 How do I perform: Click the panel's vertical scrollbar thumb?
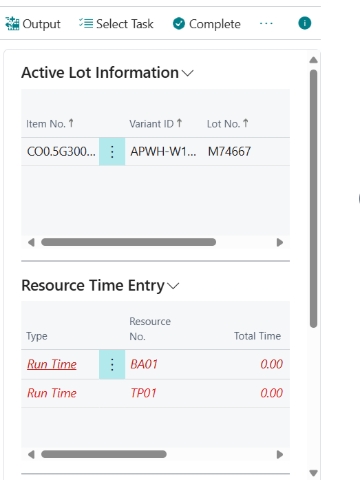click(313, 199)
